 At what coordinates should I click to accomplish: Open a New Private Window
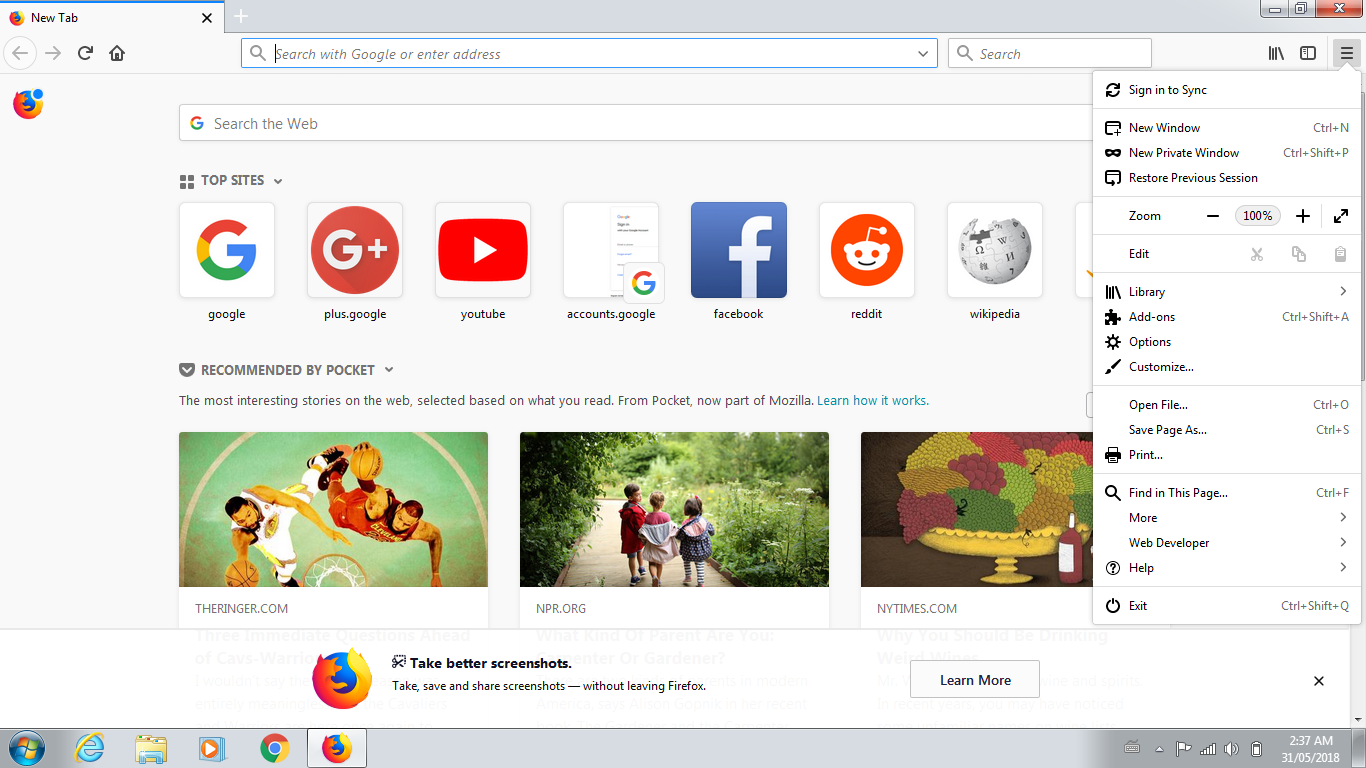[x=1227, y=153]
